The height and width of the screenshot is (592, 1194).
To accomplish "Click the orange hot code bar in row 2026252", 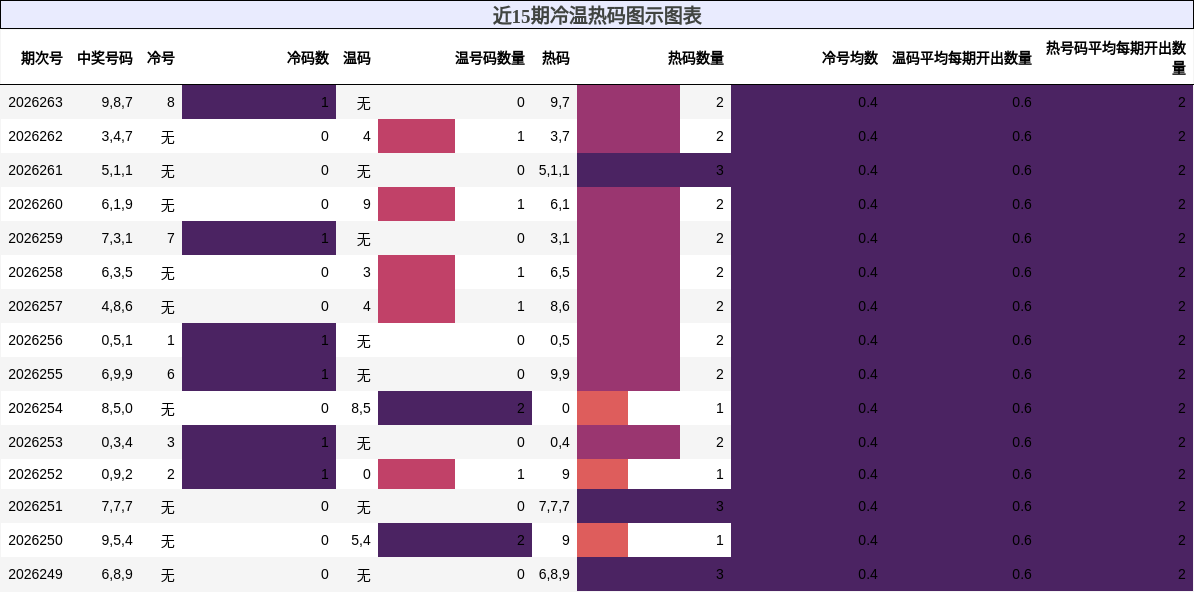I will [x=602, y=474].
